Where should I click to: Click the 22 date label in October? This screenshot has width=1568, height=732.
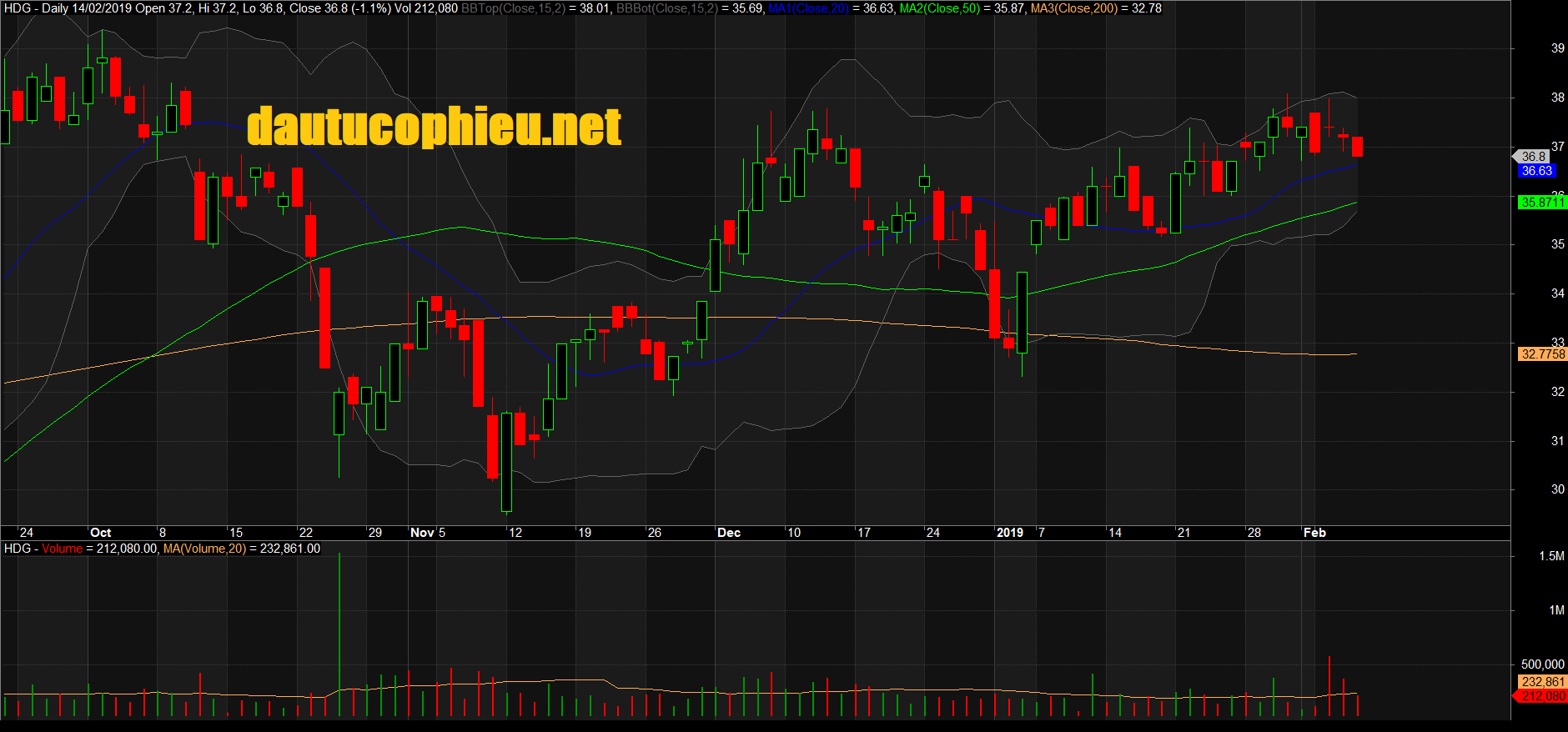click(305, 533)
